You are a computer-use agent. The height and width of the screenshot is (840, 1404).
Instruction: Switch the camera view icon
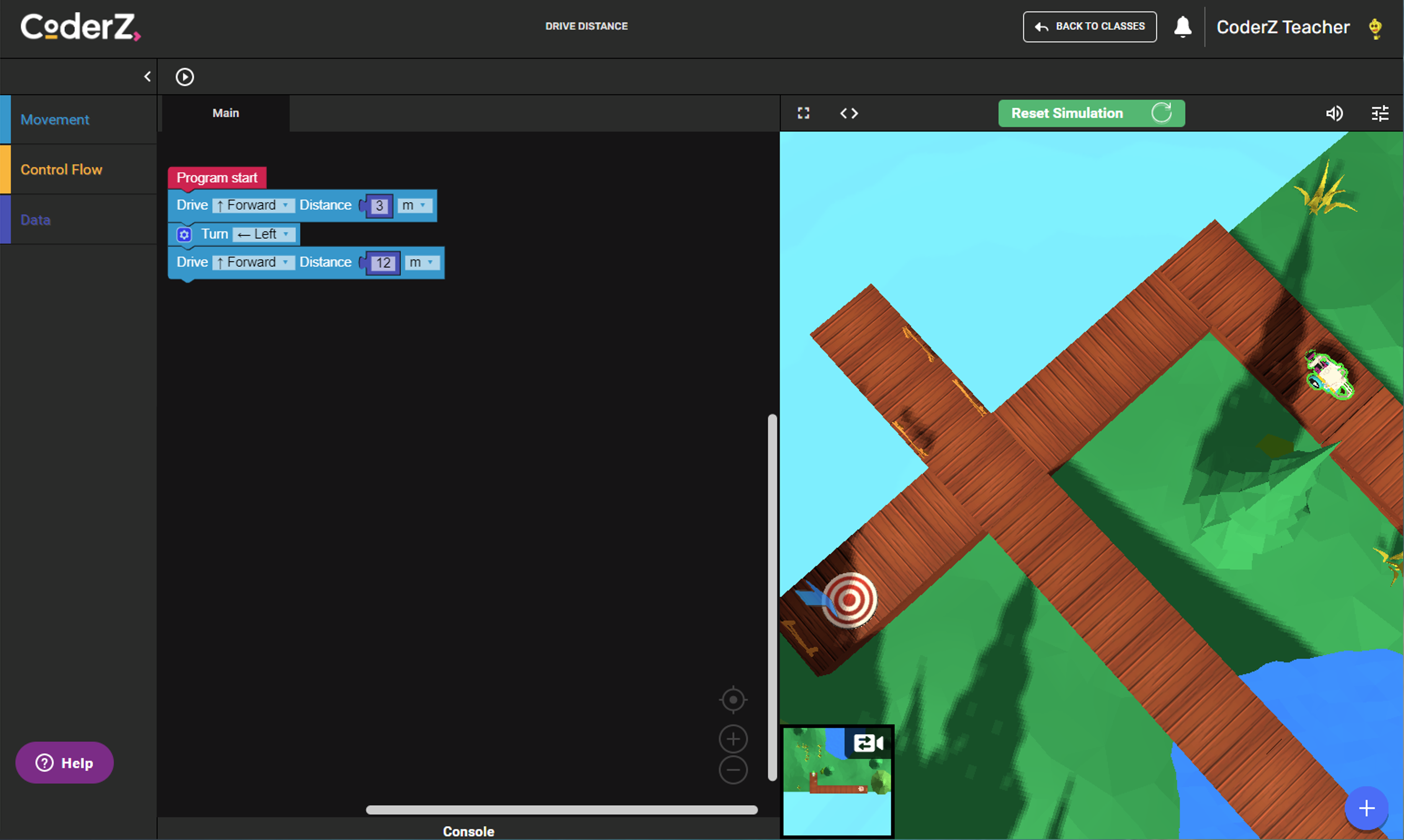coord(868,743)
